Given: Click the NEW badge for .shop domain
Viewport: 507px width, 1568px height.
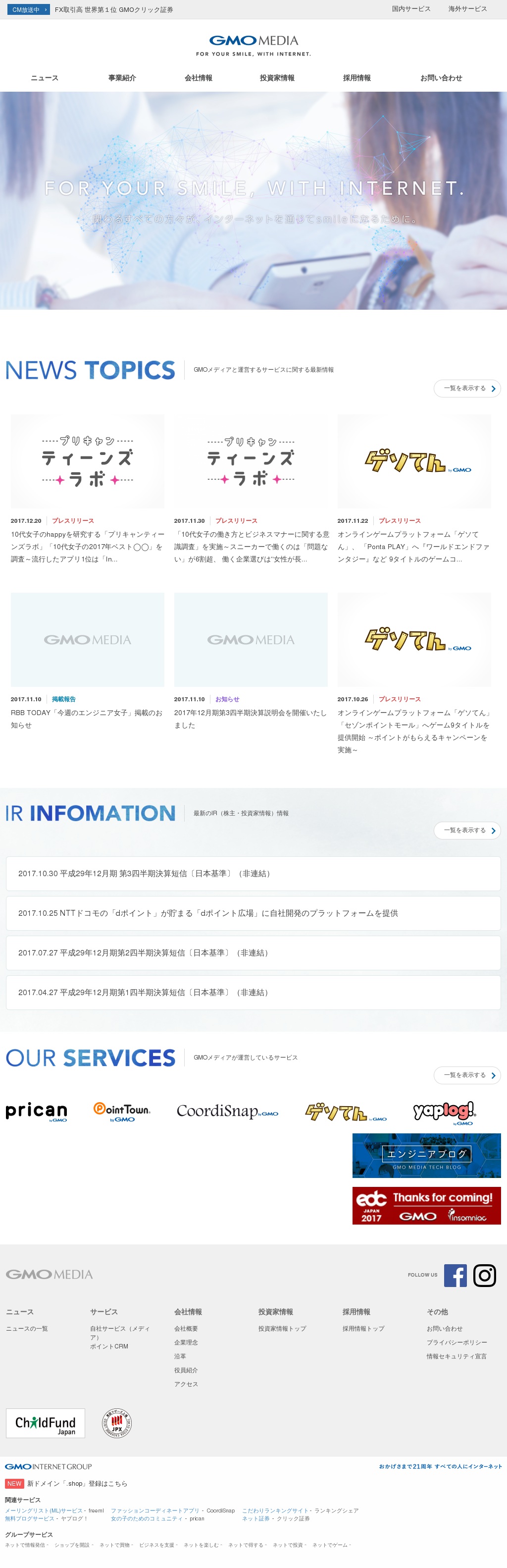Looking at the screenshot, I should [x=14, y=1483].
